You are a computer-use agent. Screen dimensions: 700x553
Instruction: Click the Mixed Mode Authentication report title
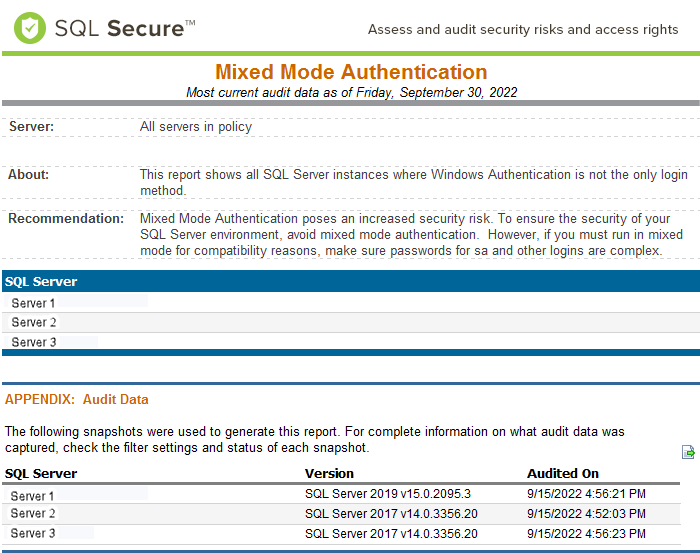click(x=351, y=72)
